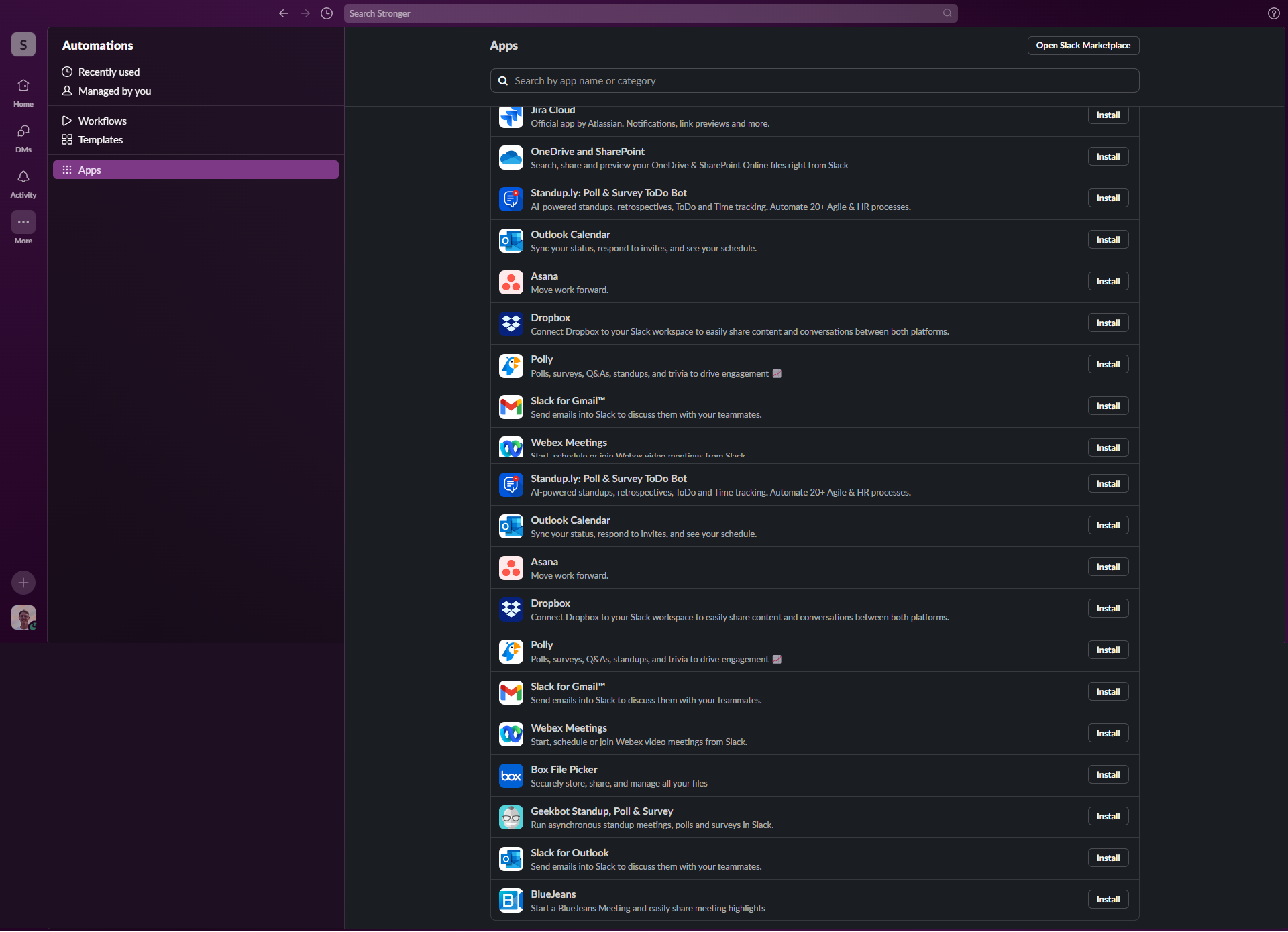Click the Box File Picker icon
The image size is (1288, 932).
(x=511, y=776)
